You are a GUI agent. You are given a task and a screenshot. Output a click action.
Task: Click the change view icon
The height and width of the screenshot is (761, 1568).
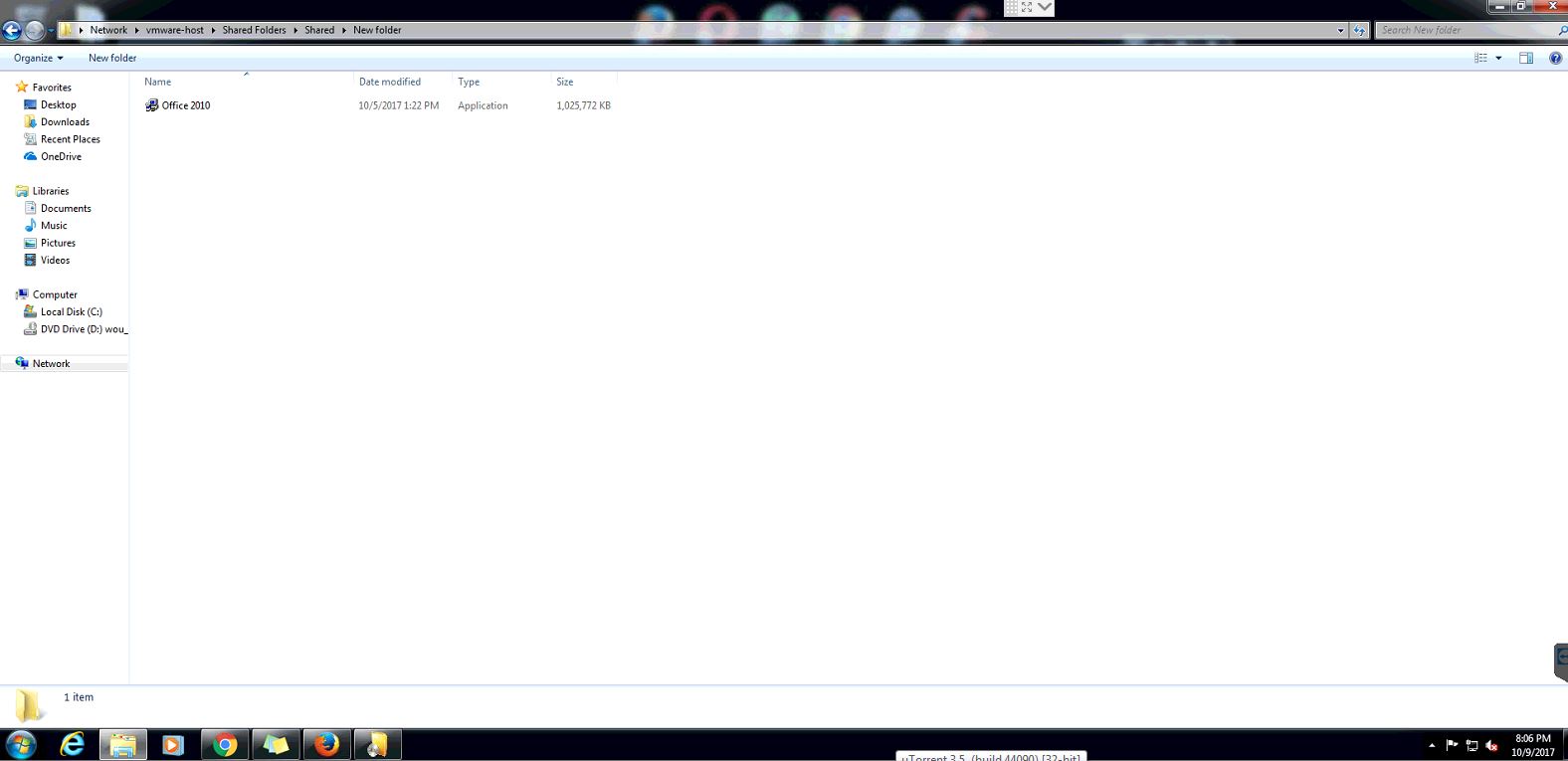[1480, 58]
